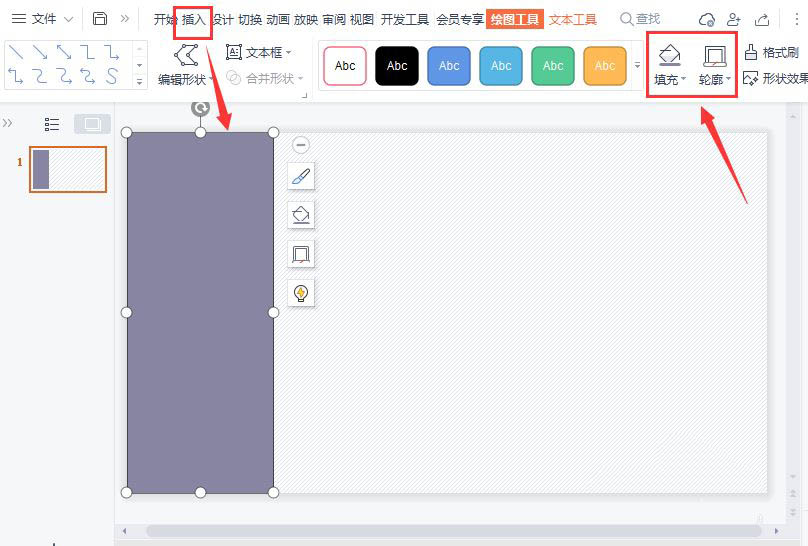This screenshot has height=546, width=808.
Task: Expand the shape styles gallery
Action: tap(637, 65)
